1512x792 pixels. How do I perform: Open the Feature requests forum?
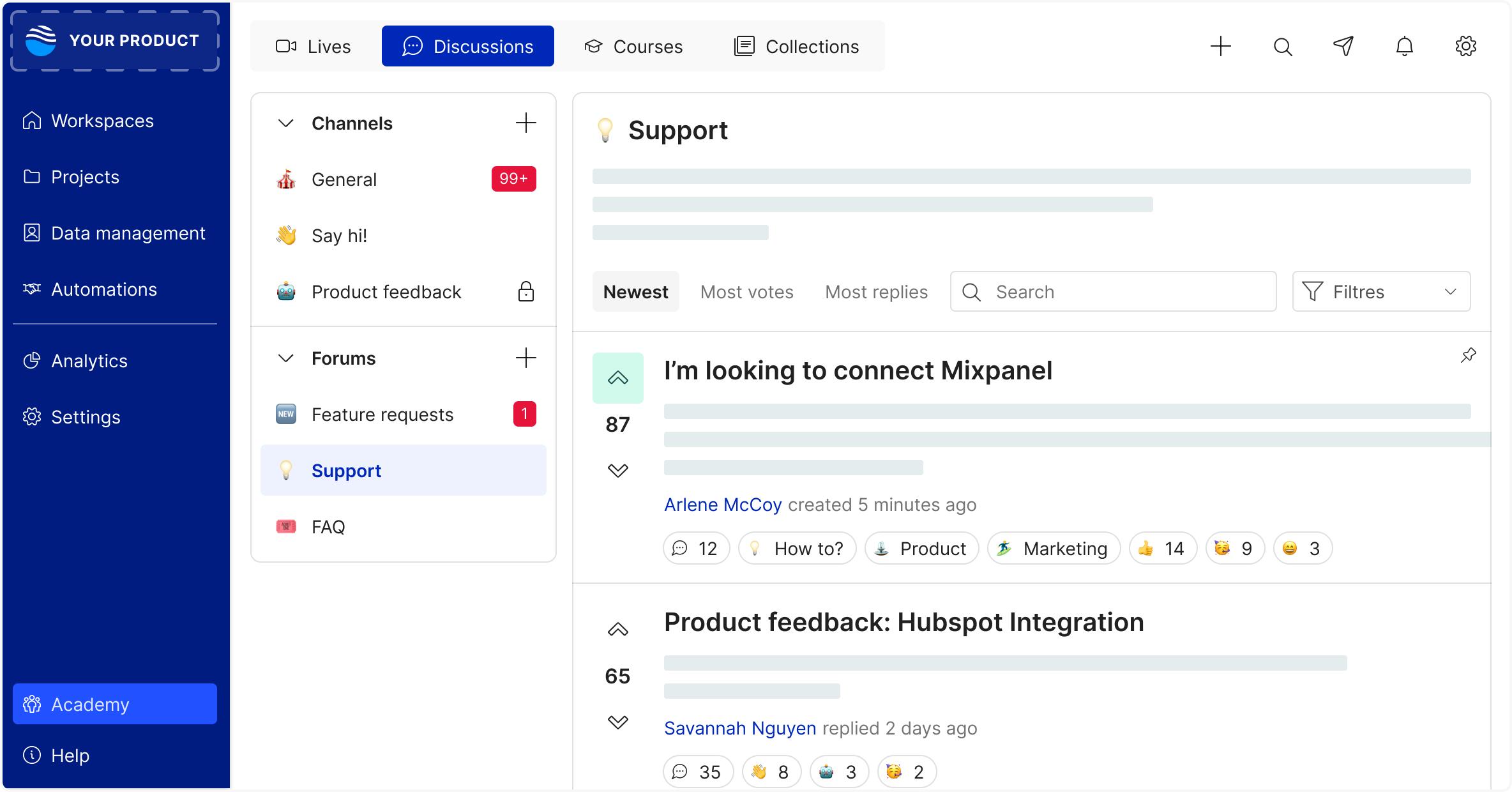pos(382,415)
